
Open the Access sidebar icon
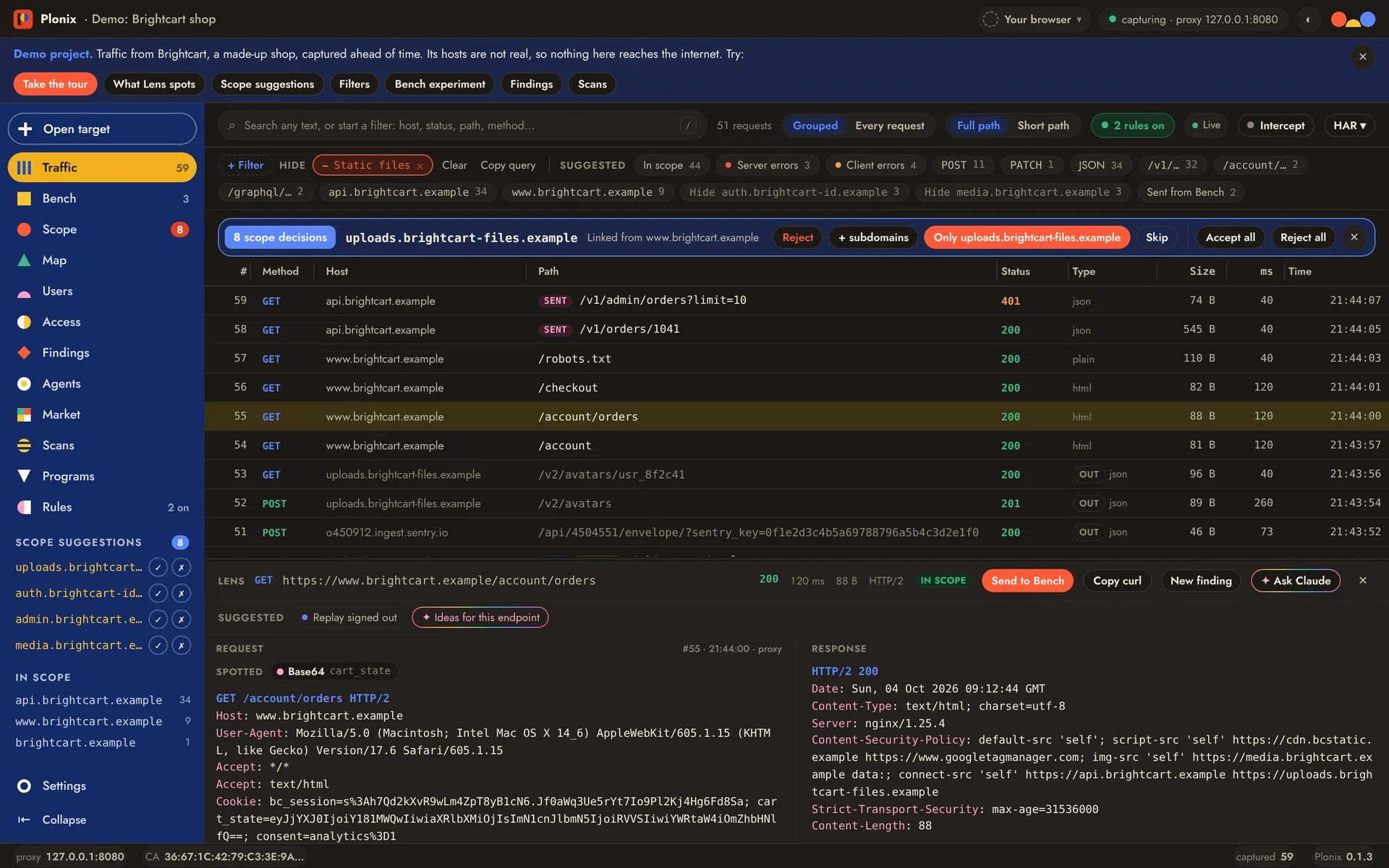(x=24, y=322)
